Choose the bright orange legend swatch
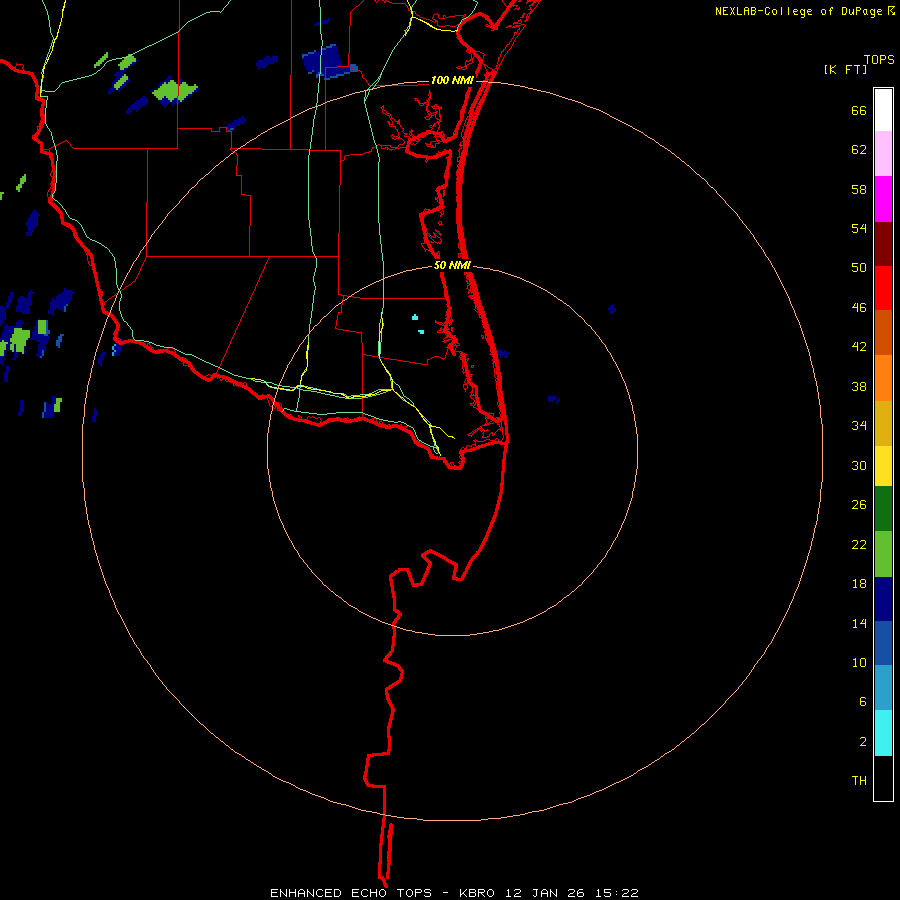This screenshot has height=900, width=900. (x=883, y=378)
